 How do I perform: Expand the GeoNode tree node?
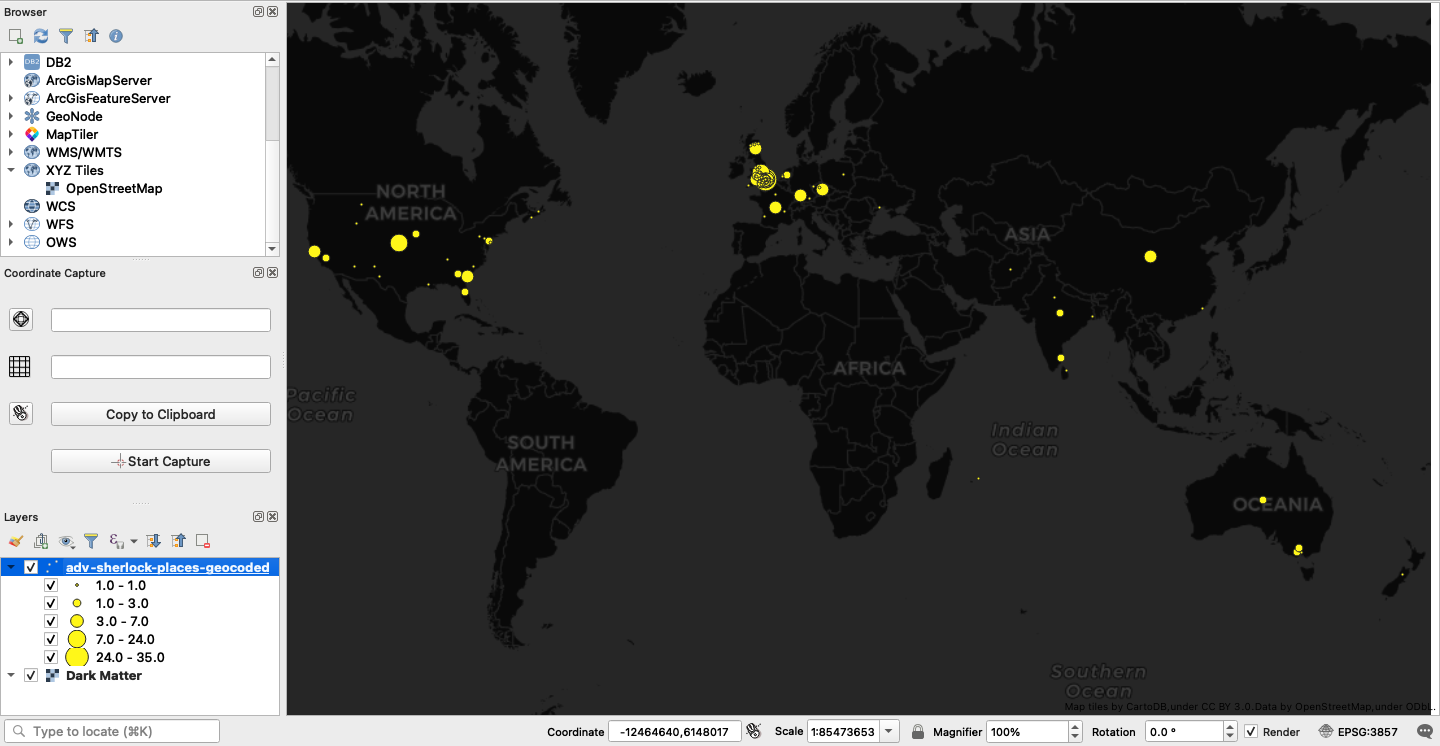pos(11,116)
